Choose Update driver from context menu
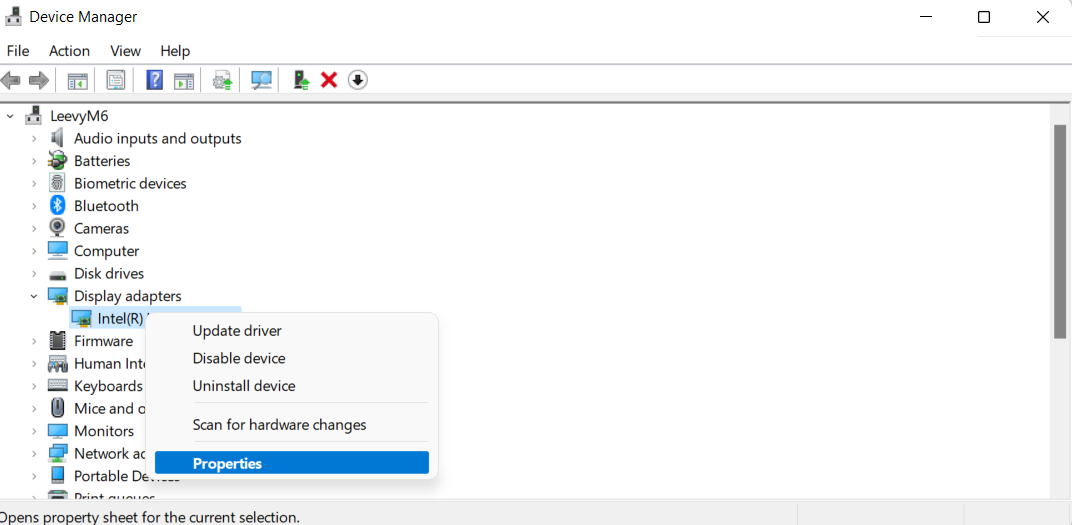 [292, 331]
